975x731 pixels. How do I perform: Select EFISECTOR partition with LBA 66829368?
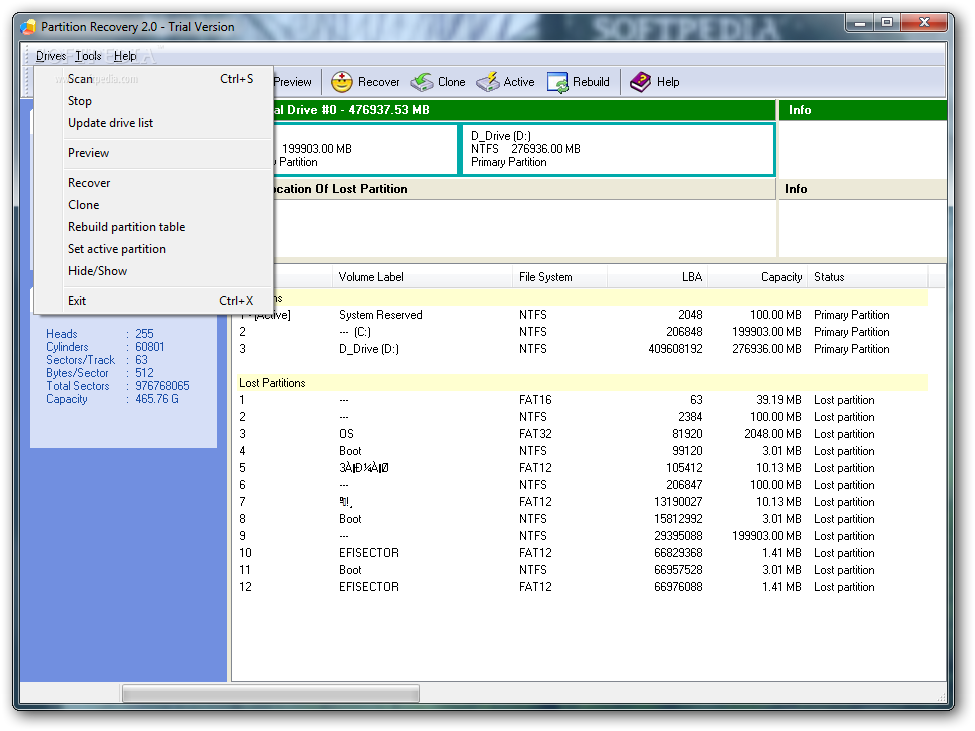pos(582,553)
